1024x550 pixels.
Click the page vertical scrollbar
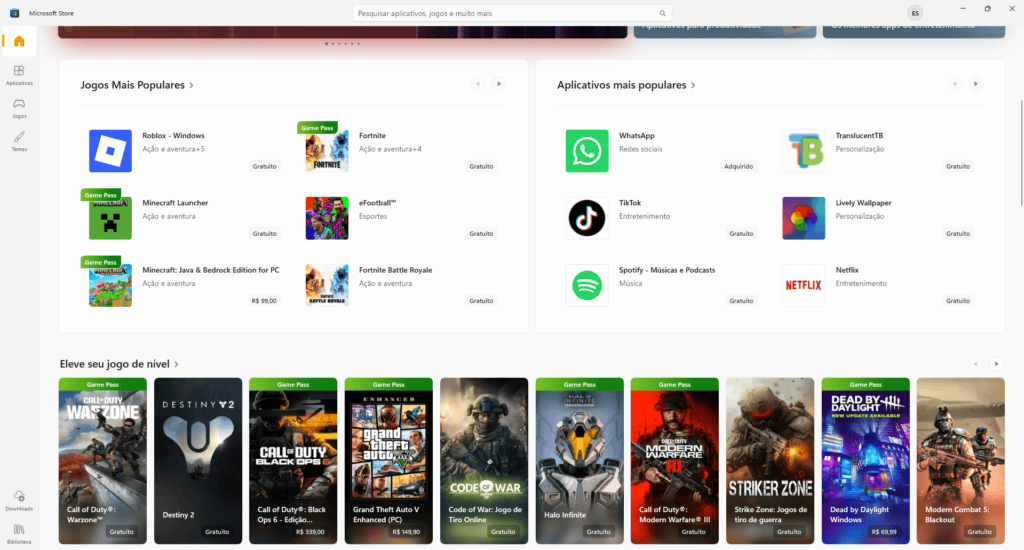pos(1021,154)
